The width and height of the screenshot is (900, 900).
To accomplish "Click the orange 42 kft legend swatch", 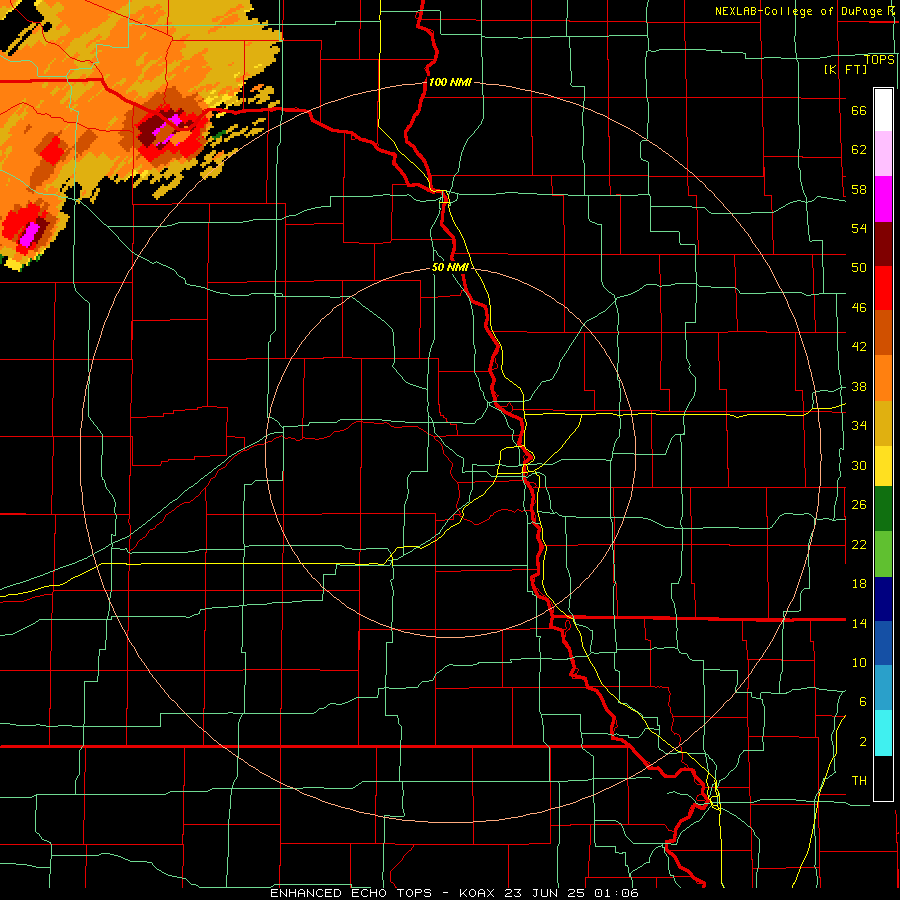I will [x=883, y=378].
